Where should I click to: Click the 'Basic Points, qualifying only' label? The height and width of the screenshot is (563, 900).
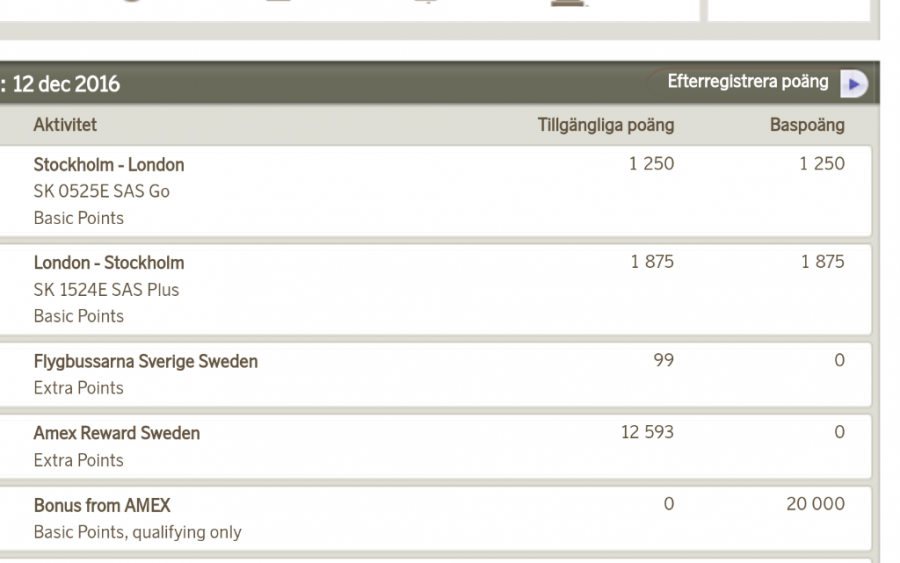click(x=137, y=532)
